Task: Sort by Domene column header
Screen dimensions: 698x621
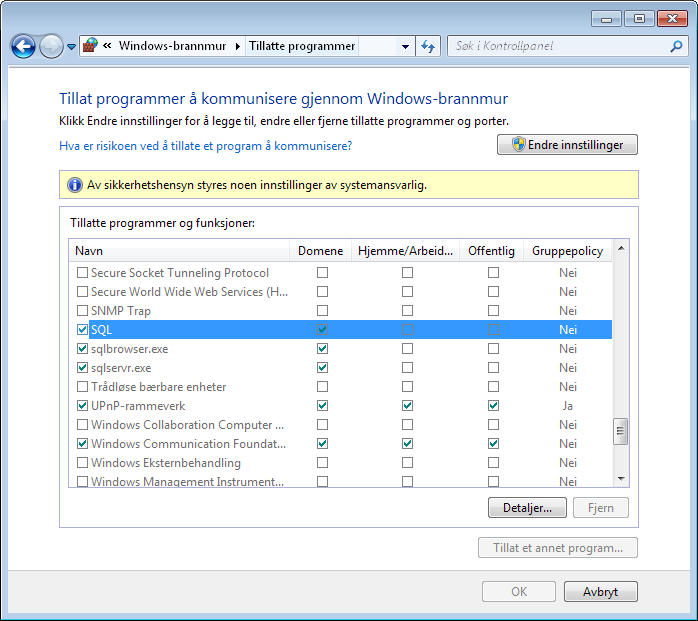Action: click(321, 251)
